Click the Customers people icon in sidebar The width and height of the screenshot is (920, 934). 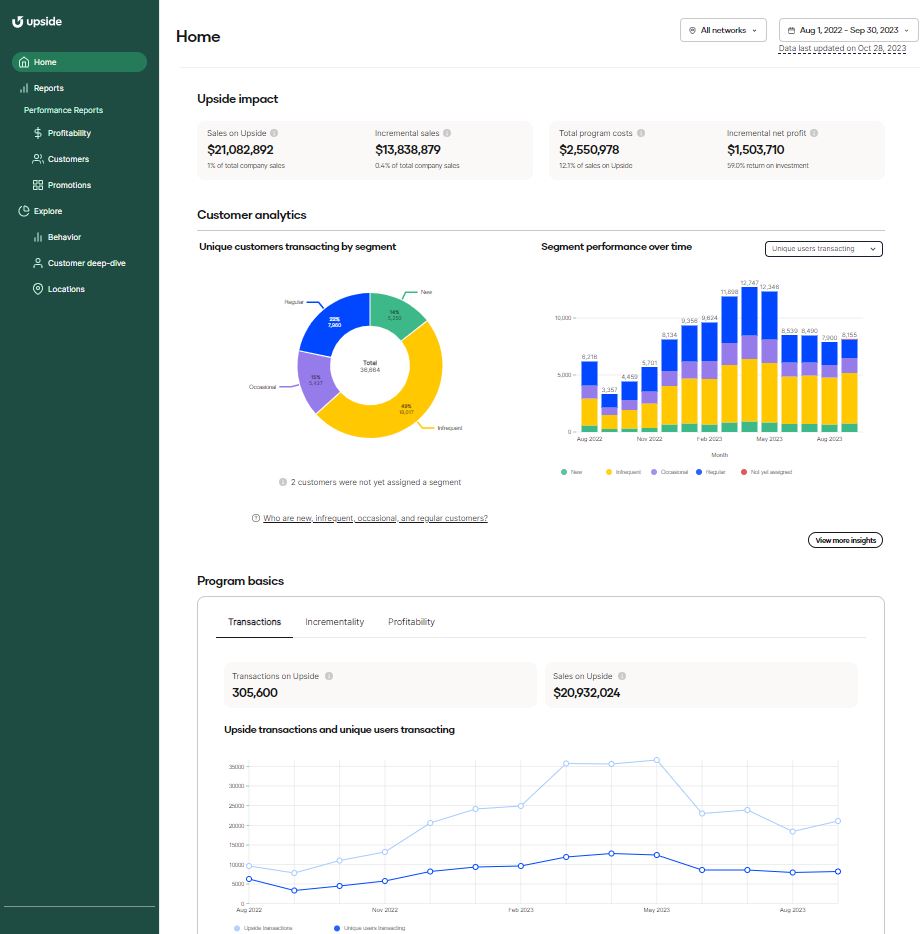click(38, 159)
